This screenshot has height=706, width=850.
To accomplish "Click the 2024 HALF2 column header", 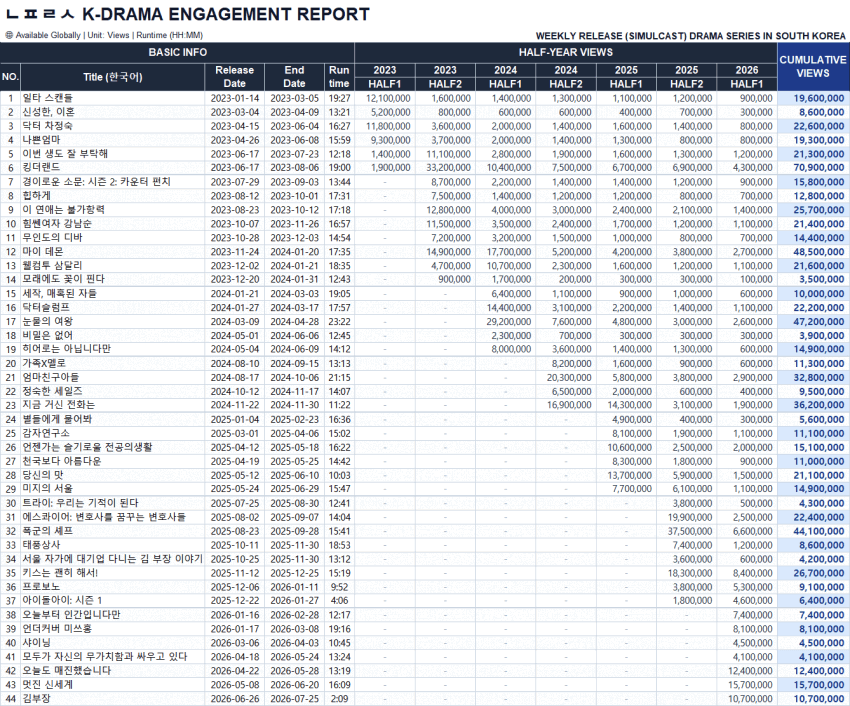I will (x=565, y=77).
